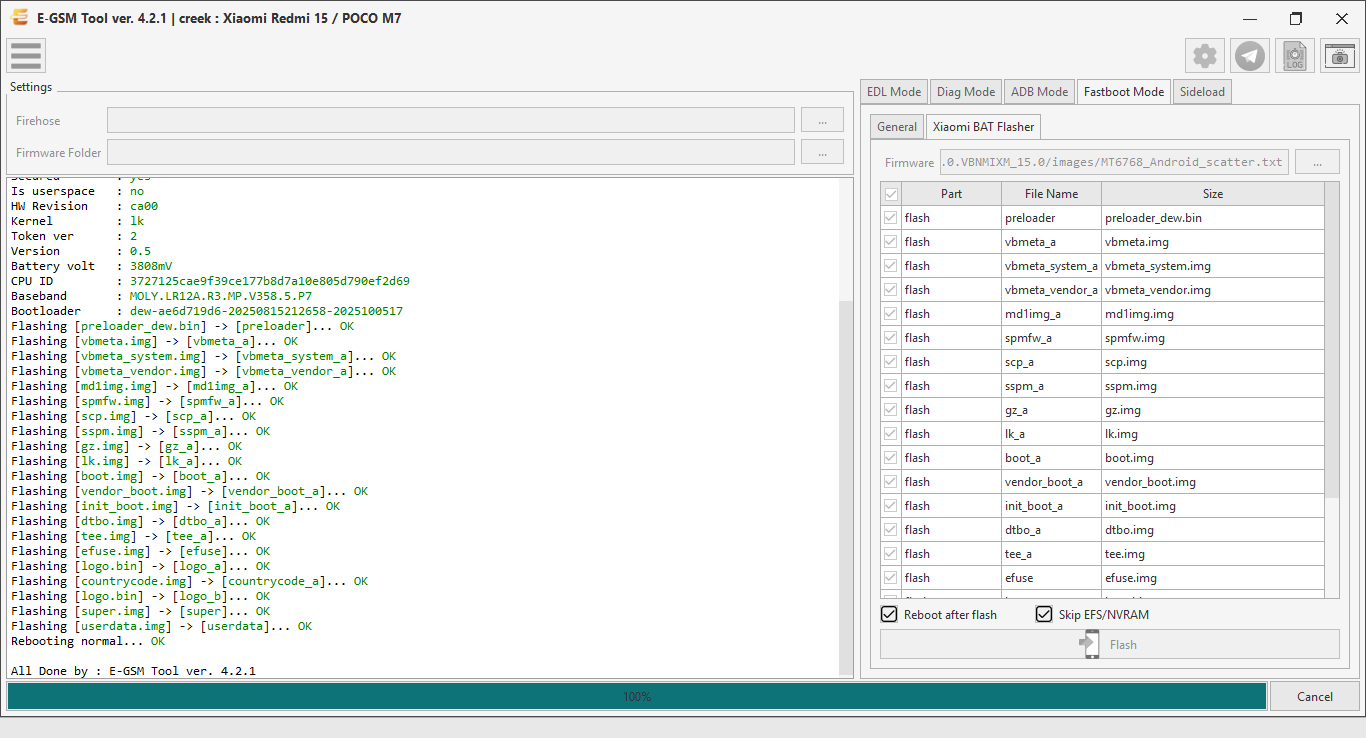Image resolution: width=1366 pixels, height=738 pixels.
Task: Select the gz.img cell
Action: (x=1213, y=410)
